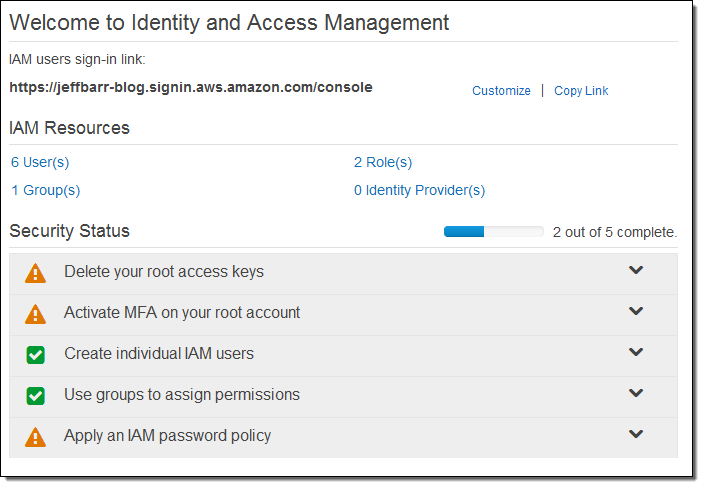Click warning icon beside Delete root access keys
Viewport: 704px width, 488px height.
[x=35, y=273]
